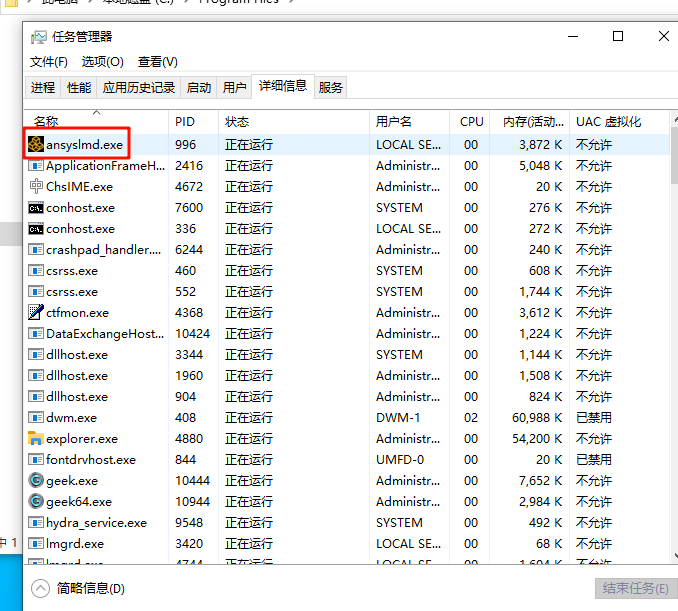
Task: Sort by the PID column header
Action: pyautogui.click(x=193, y=122)
